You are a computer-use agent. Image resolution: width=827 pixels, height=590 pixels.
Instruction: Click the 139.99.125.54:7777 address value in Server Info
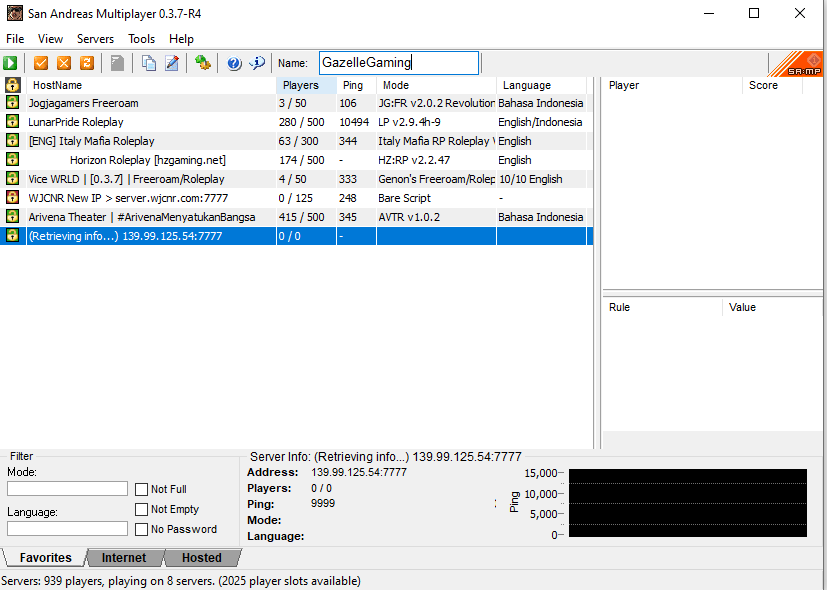tap(359, 472)
